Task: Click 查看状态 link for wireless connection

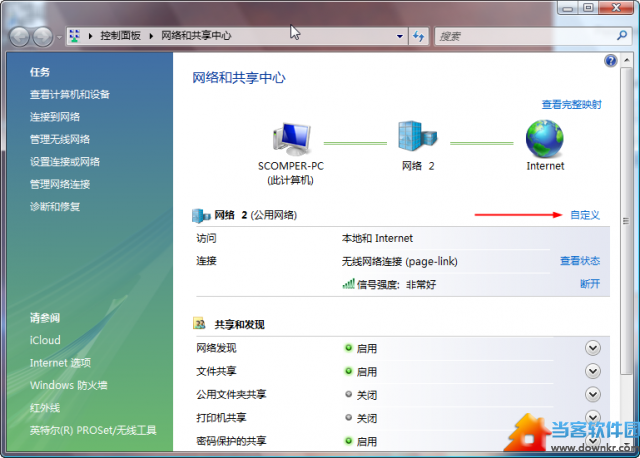Action: pyautogui.click(x=580, y=261)
